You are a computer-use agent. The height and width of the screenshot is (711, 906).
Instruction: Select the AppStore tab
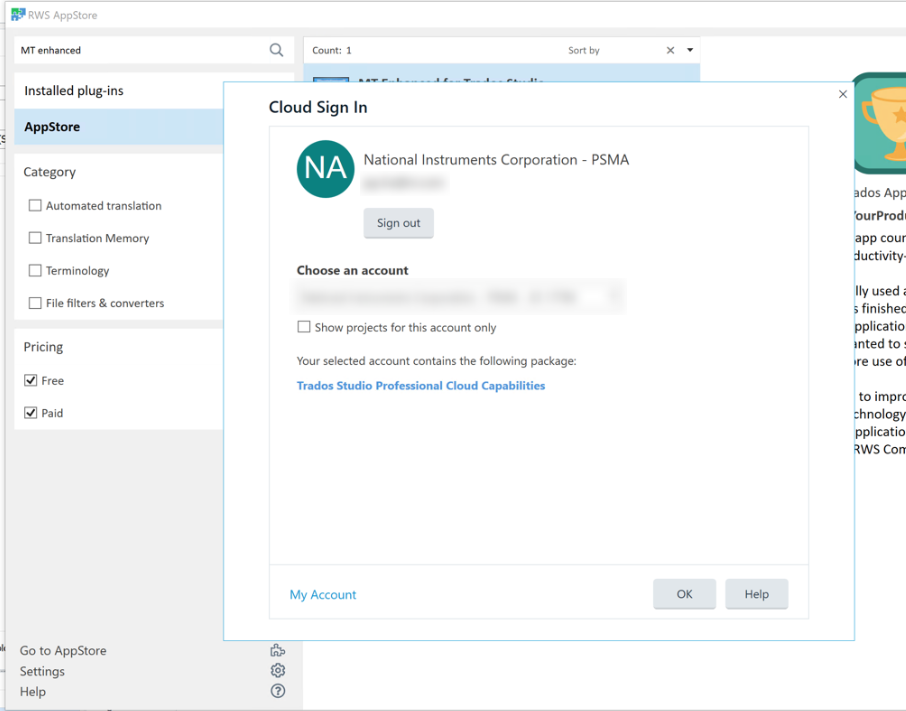click(119, 126)
